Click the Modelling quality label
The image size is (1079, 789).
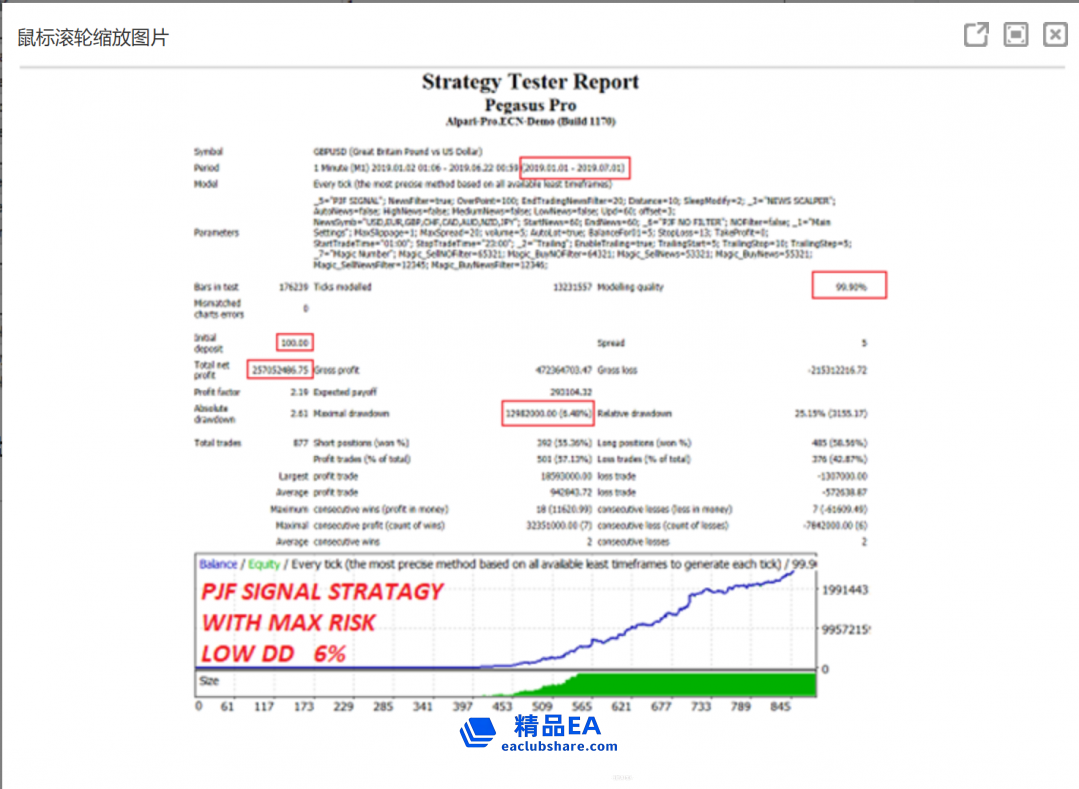[630, 287]
